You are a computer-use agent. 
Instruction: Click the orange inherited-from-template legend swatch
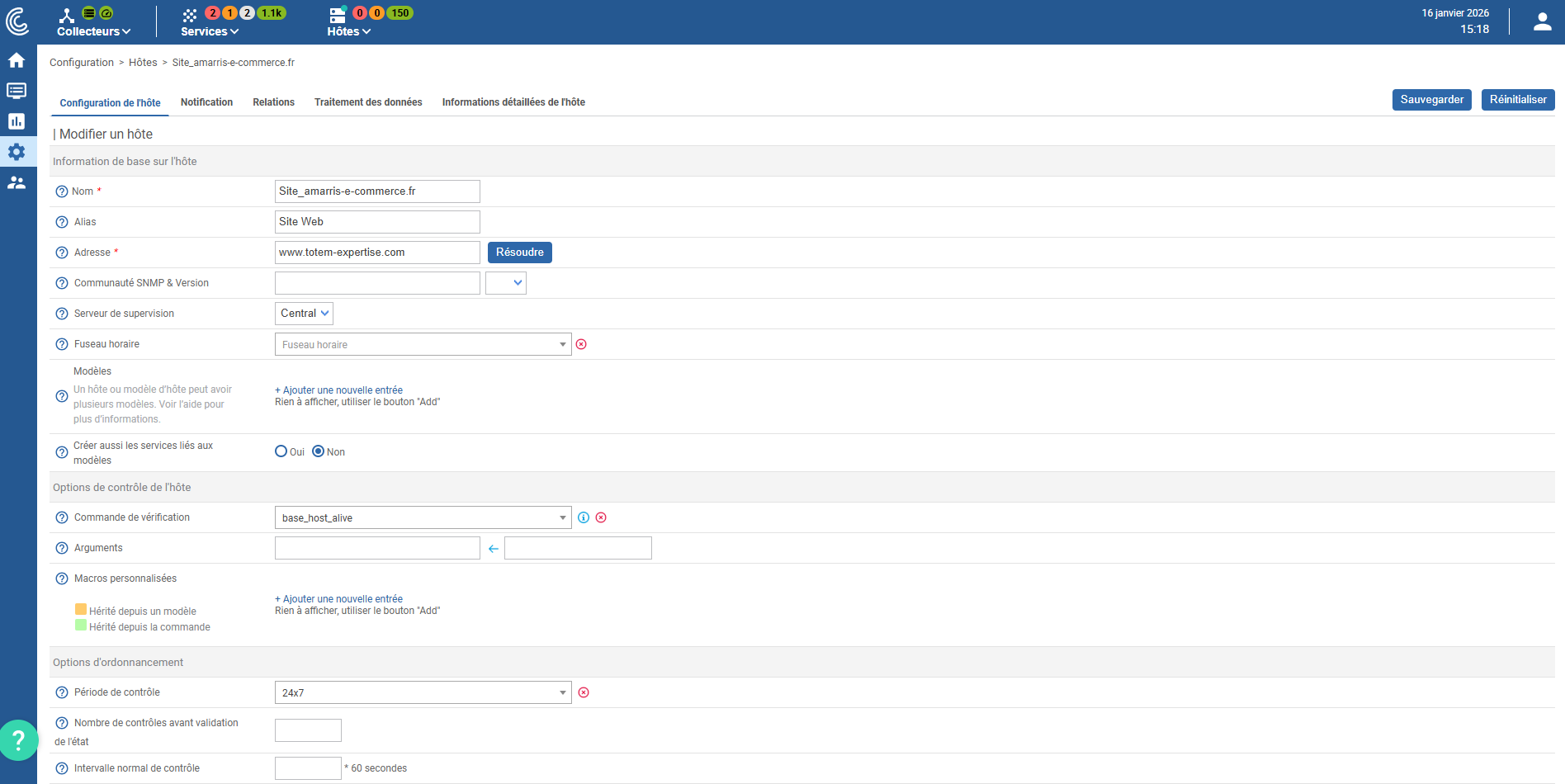pos(81,610)
